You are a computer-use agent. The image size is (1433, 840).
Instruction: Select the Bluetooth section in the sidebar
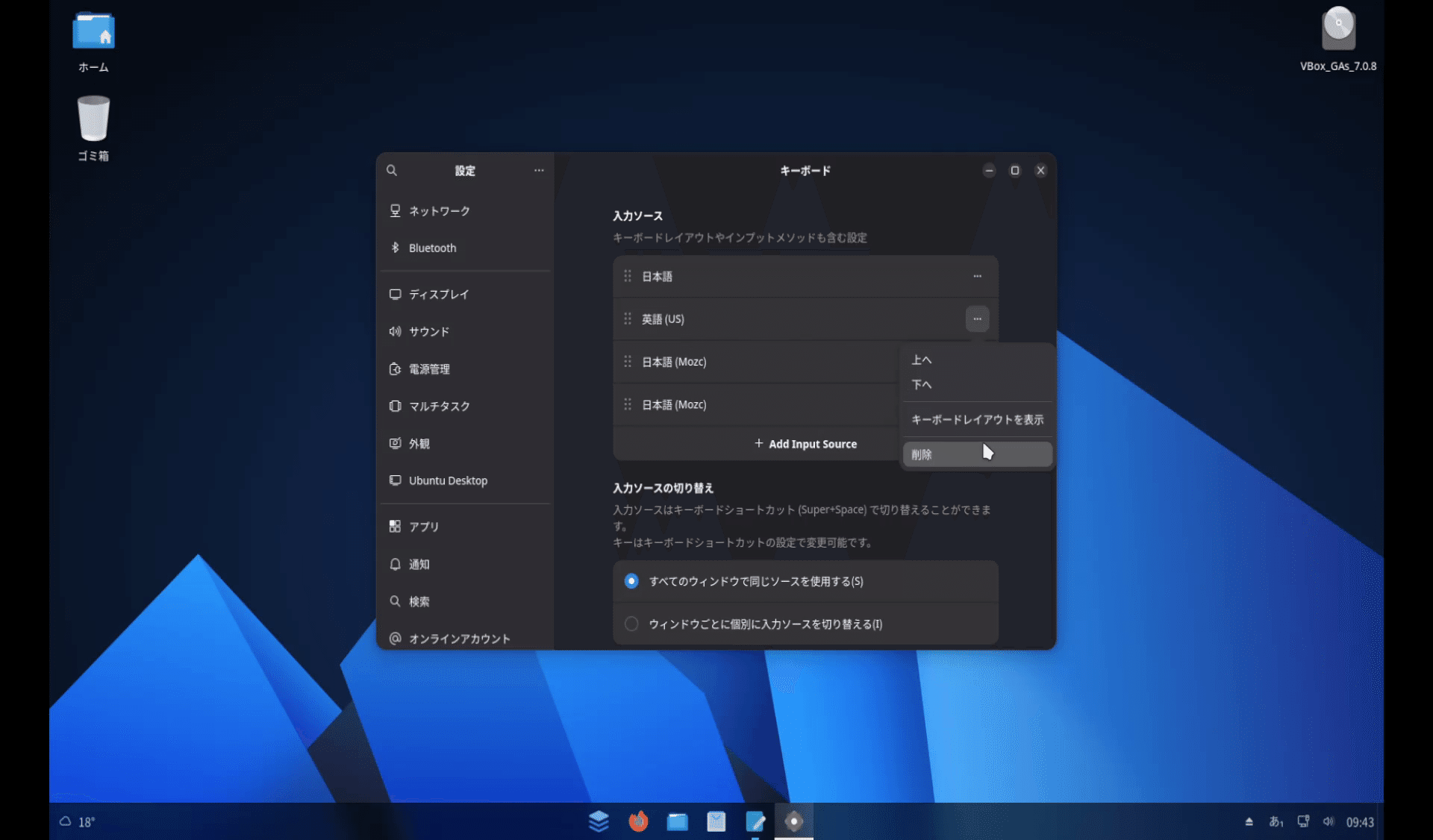pyautogui.click(x=431, y=248)
